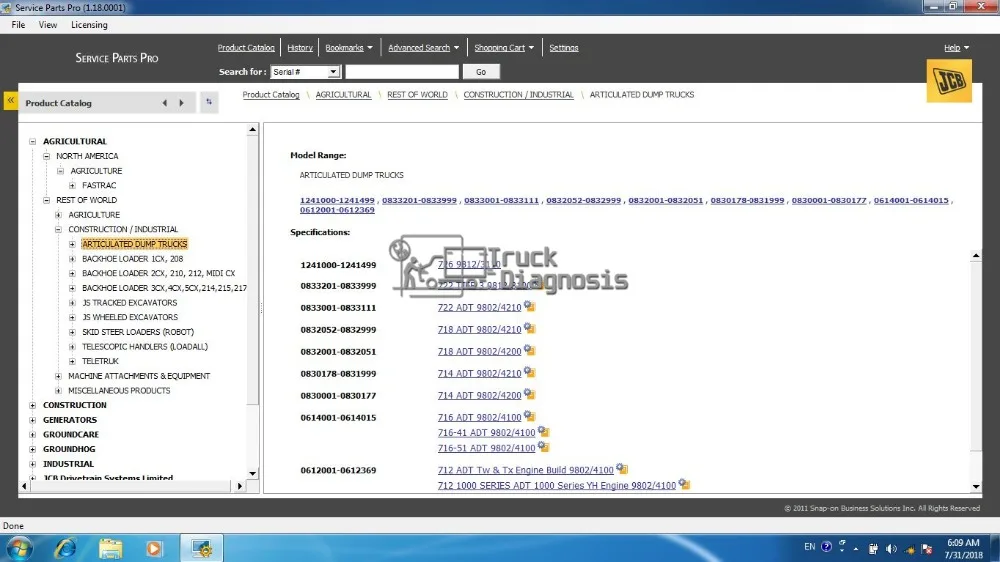
Task: Open History in top navigation
Action: coord(300,48)
